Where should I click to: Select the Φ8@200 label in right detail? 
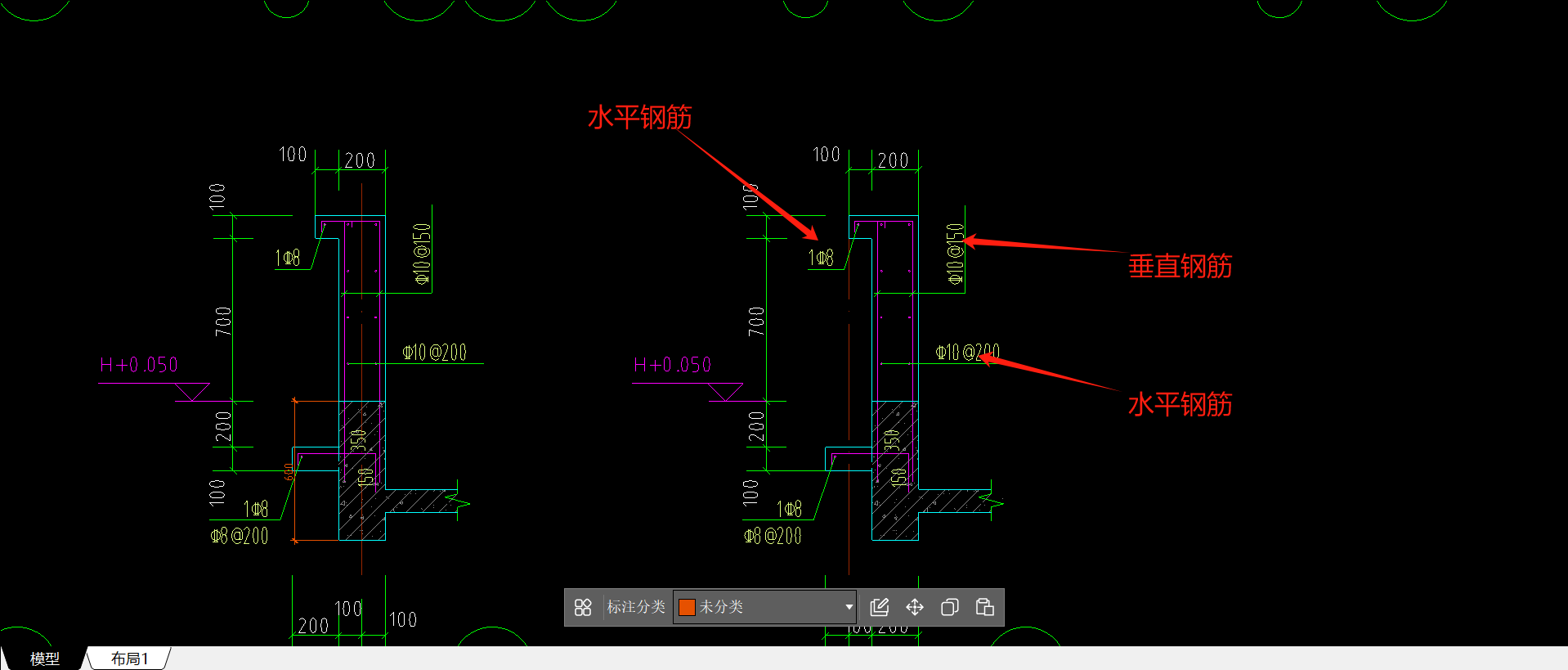pyautogui.click(x=773, y=537)
